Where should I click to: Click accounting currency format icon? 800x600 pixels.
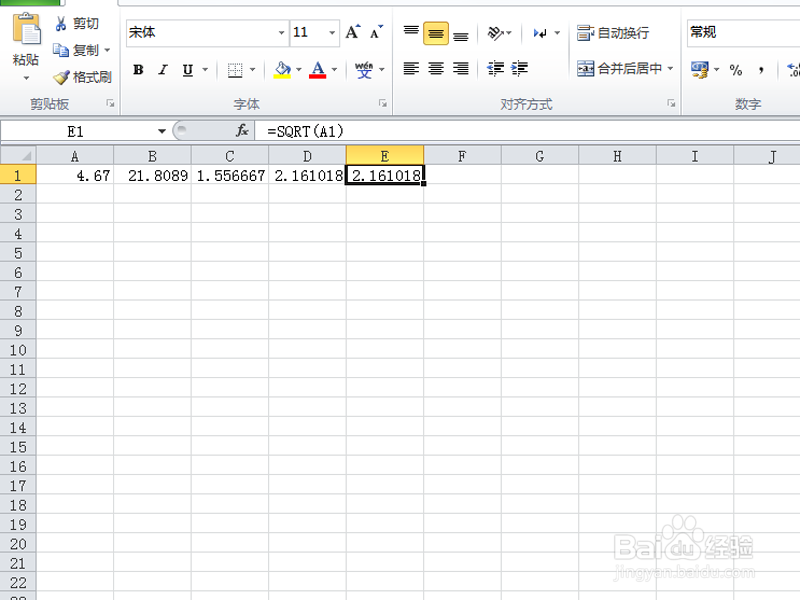pyautogui.click(x=699, y=69)
